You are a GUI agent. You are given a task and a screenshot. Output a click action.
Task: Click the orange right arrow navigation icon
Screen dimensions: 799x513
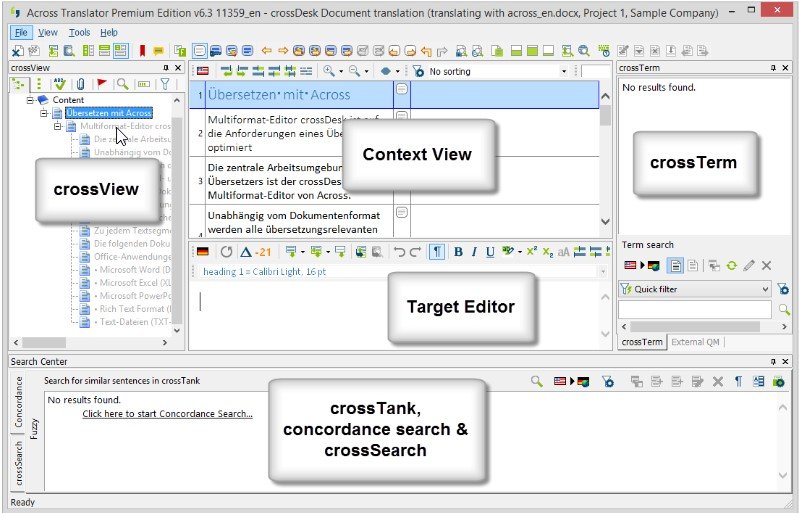pos(283,50)
